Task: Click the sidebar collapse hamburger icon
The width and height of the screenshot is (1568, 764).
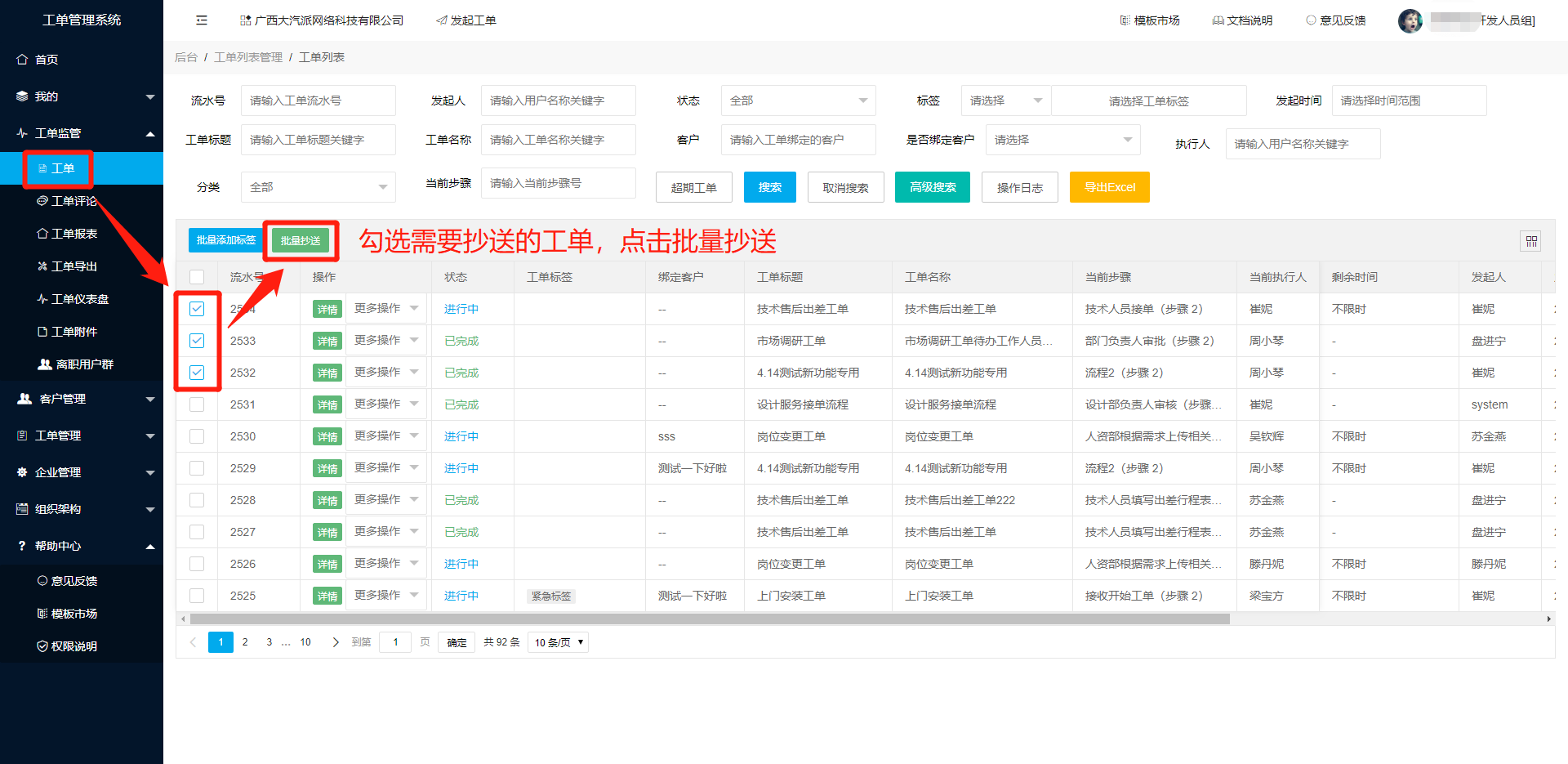Action: click(x=202, y=20)
